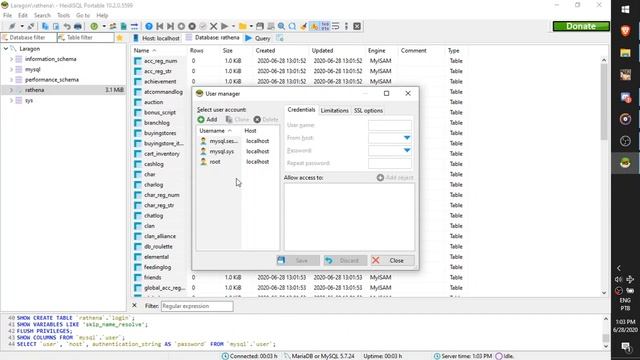Open the Password dropdown arrow in User manager
Screen dimensions: 640x360
pyautogui.click(x=407, y=151)
